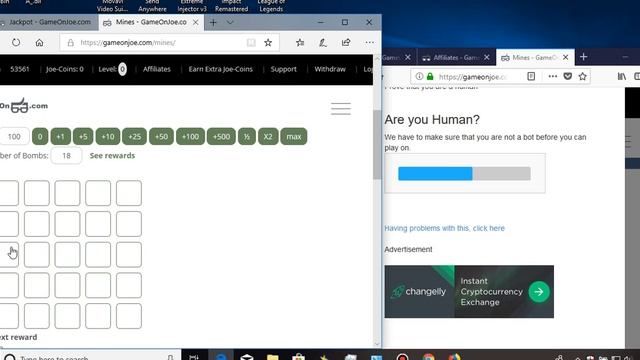Go to the Edge home page

click(39, 42)
